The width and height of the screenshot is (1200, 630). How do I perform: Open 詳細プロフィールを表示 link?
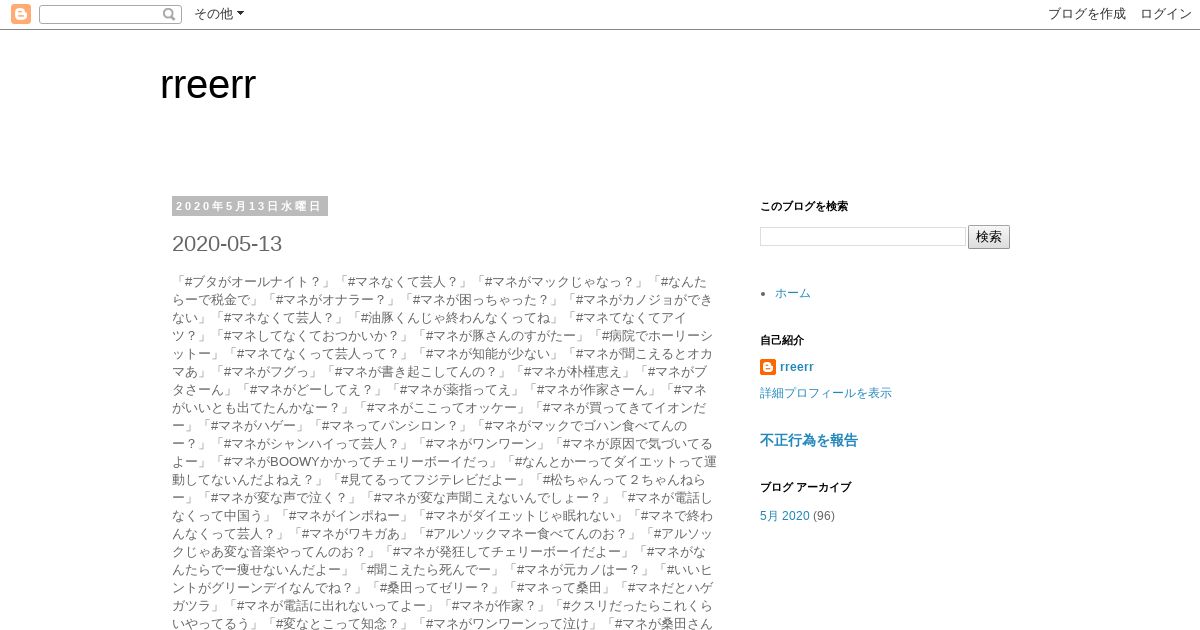click(x=826, y=393)
